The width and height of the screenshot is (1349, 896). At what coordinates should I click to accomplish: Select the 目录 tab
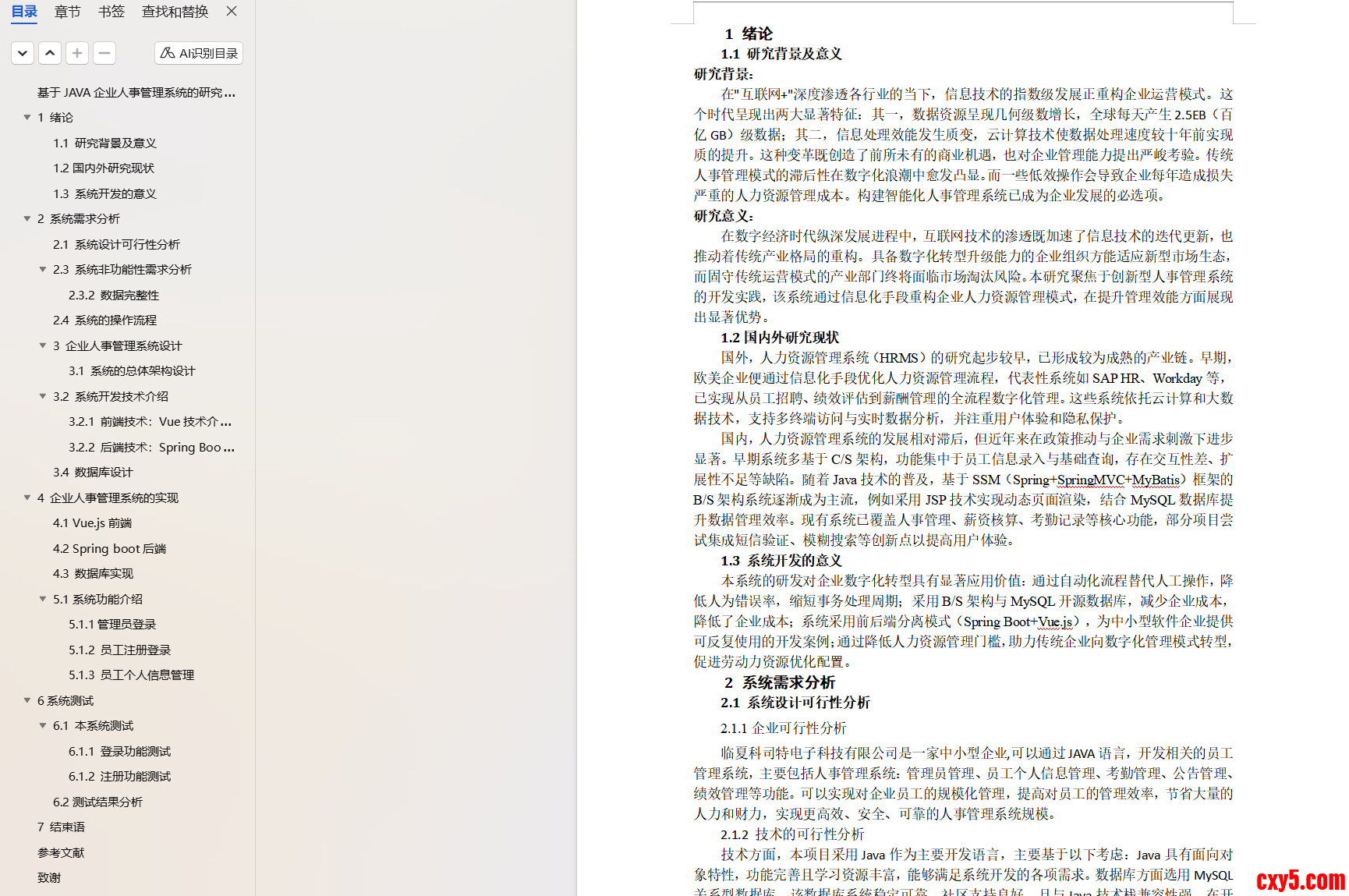click(x=24, y=12)
